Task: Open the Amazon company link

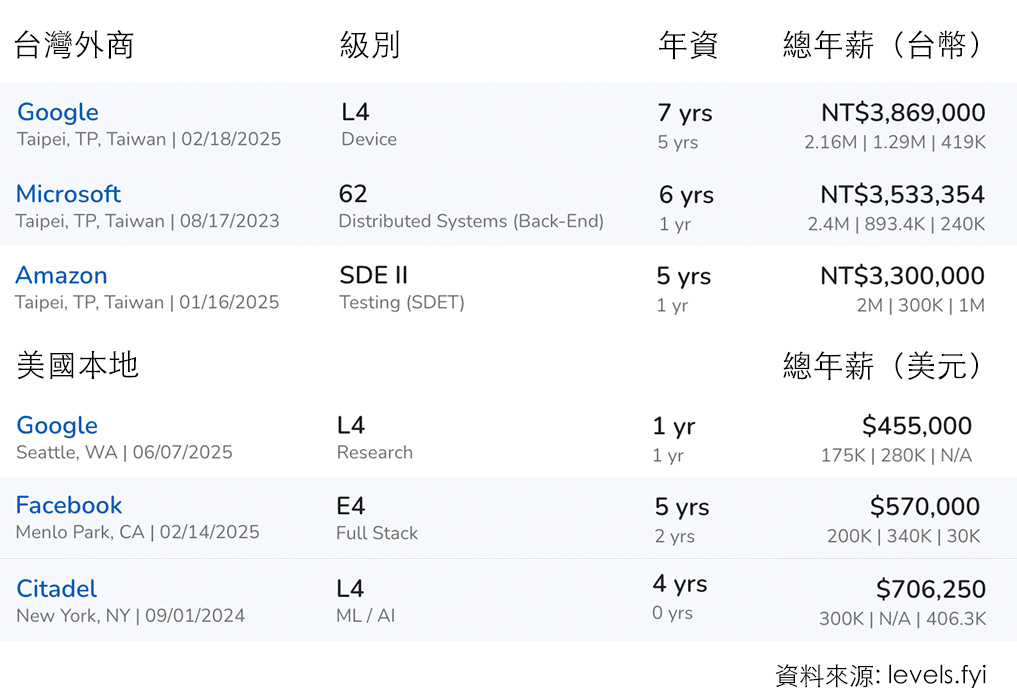Action: tap(61, 276)
